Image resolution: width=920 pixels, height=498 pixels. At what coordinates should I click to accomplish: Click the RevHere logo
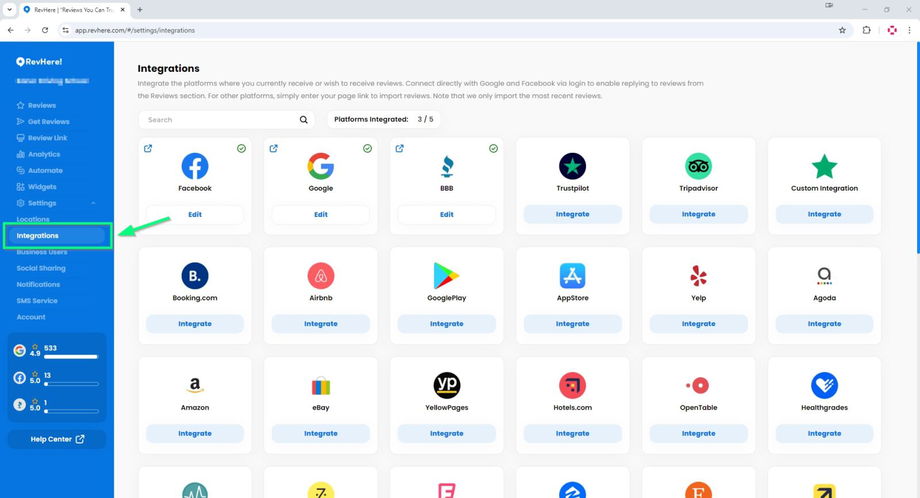point(39,62)
